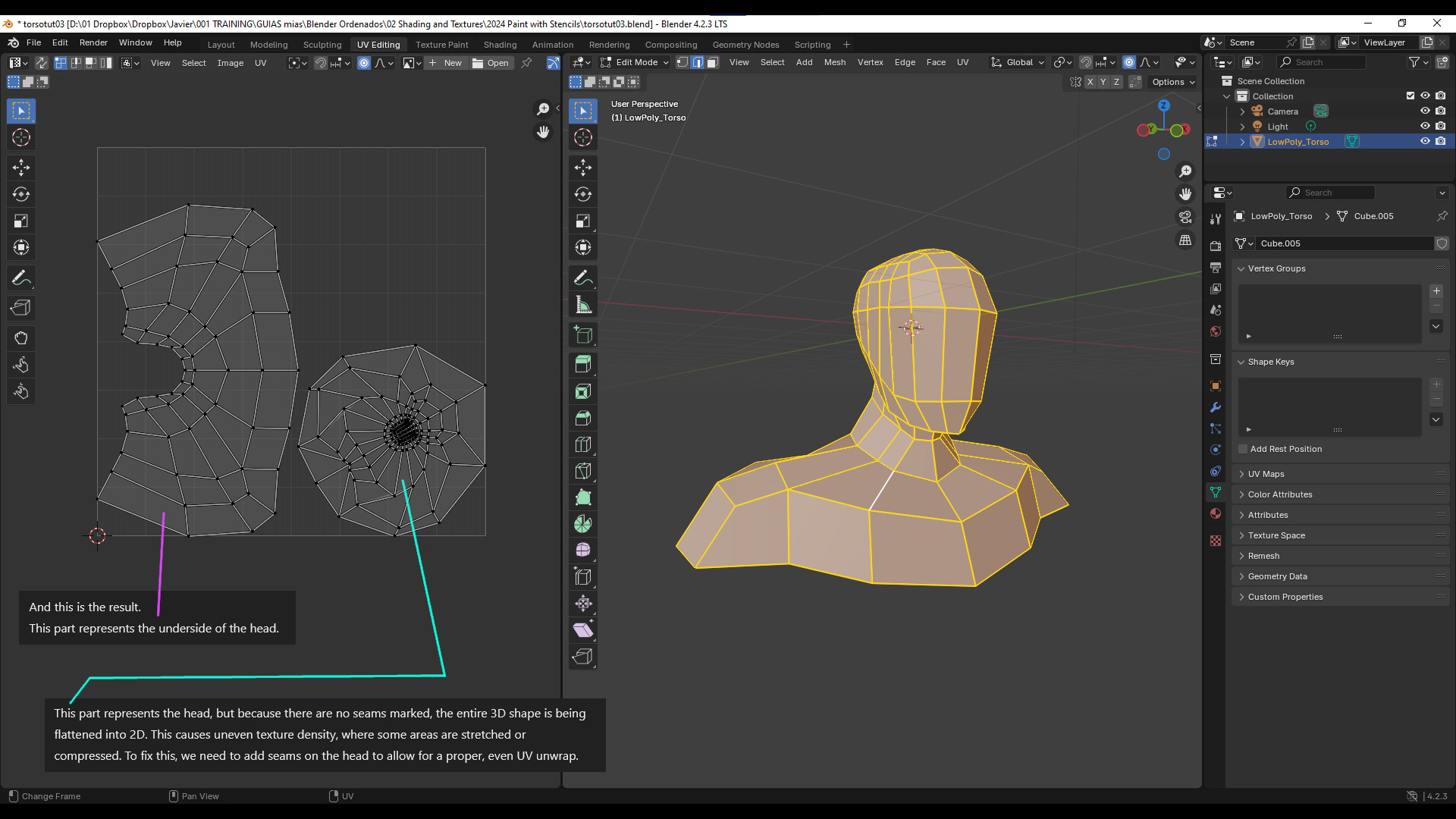Select the Measure tool in 3D viewport

tap(583, 304)
